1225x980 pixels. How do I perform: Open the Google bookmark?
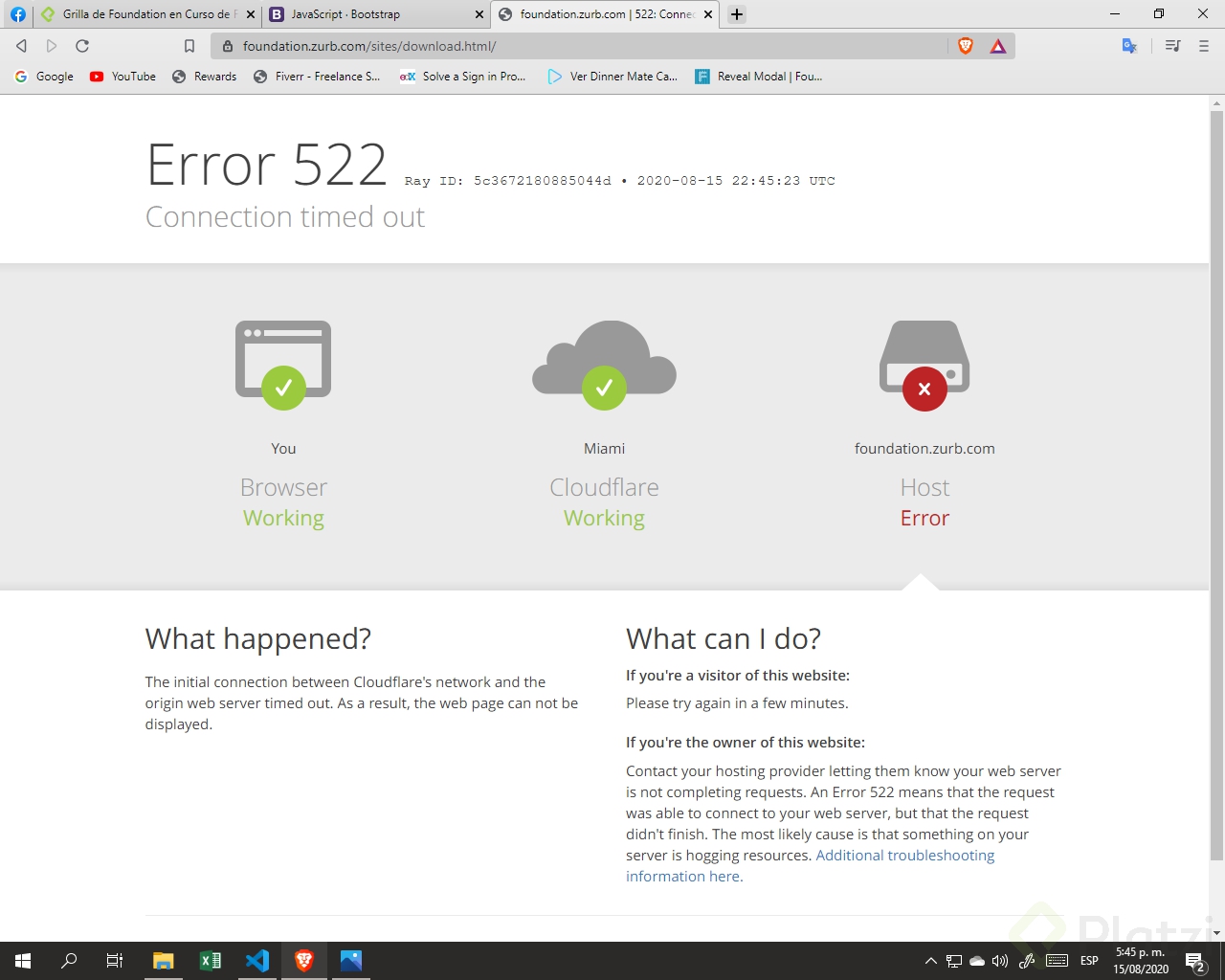pyautogui.click(x=44, y=77)
